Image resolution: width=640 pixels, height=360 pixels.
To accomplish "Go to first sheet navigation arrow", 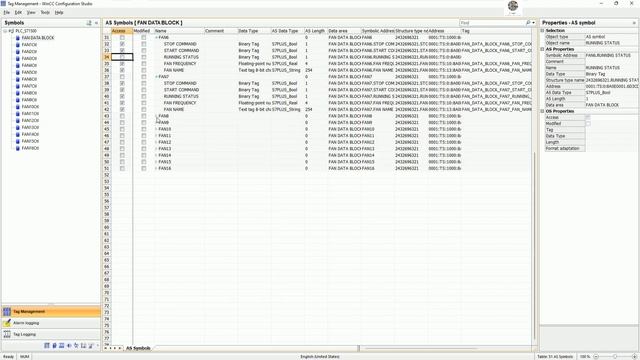I will 106,348.
